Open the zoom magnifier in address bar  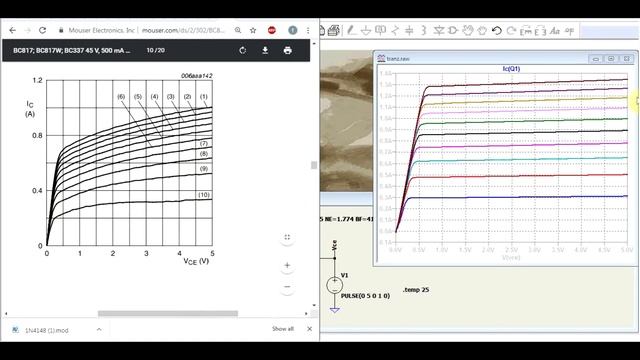[238, 30]
